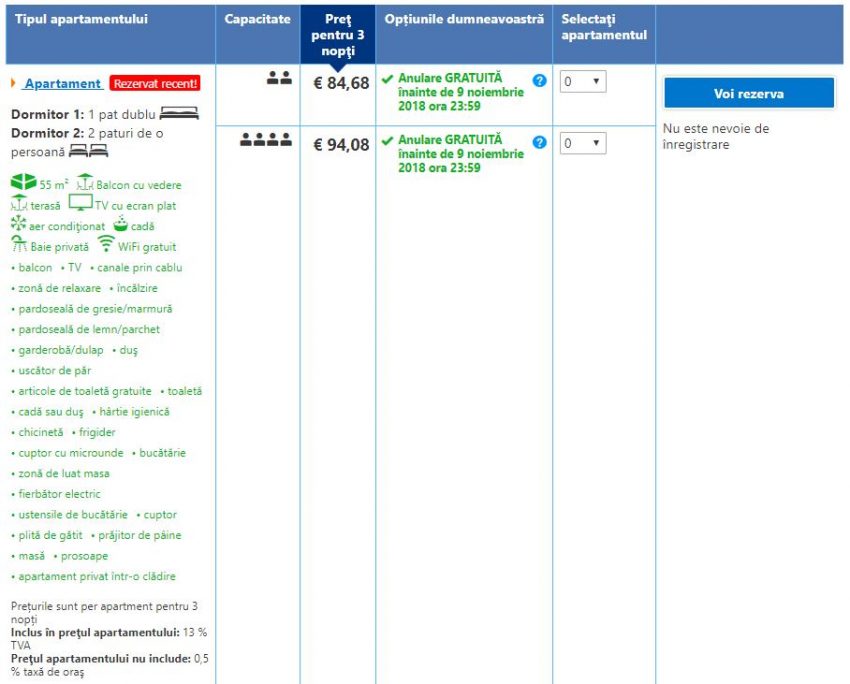This screenshot has width=850, height=684.
Task: Click the two-person capacity icon
Action: 279,79
